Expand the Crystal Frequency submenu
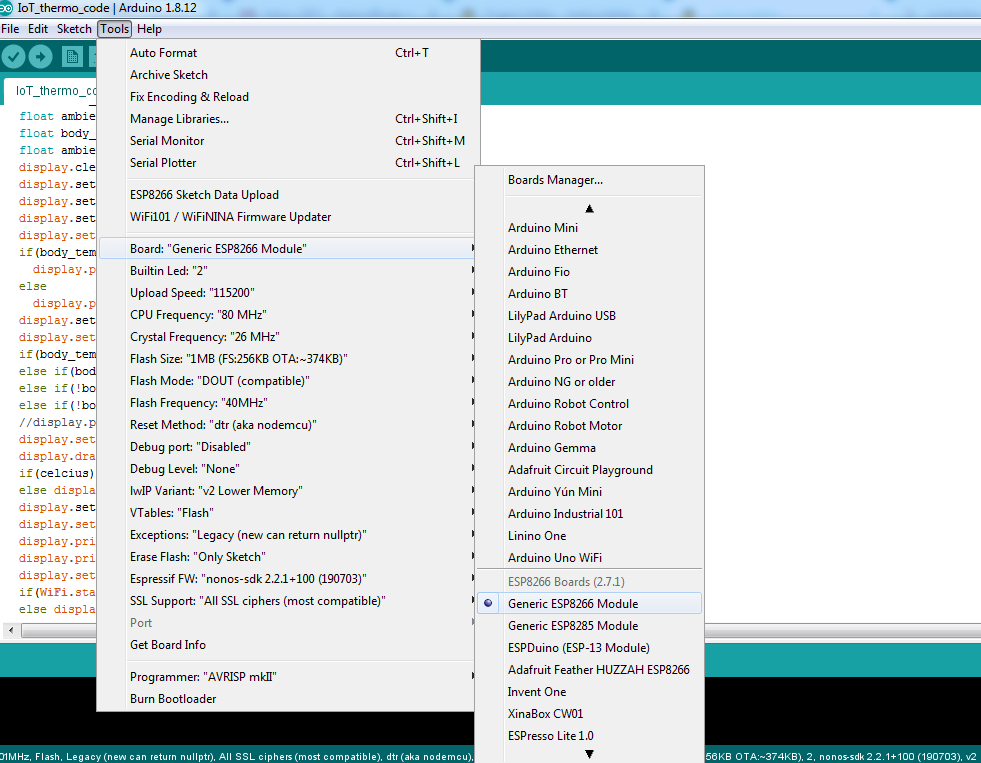Screen dimensions: 981x763 coord(288,337)
